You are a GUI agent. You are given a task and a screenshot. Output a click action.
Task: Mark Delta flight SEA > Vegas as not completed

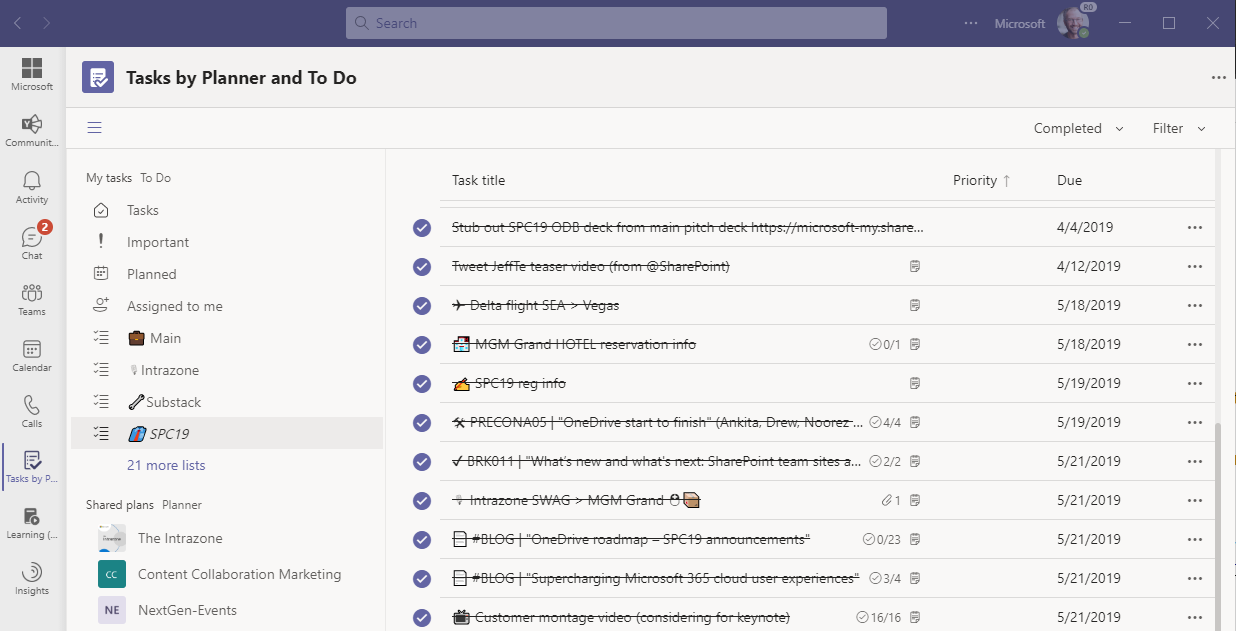click(420, 305)
